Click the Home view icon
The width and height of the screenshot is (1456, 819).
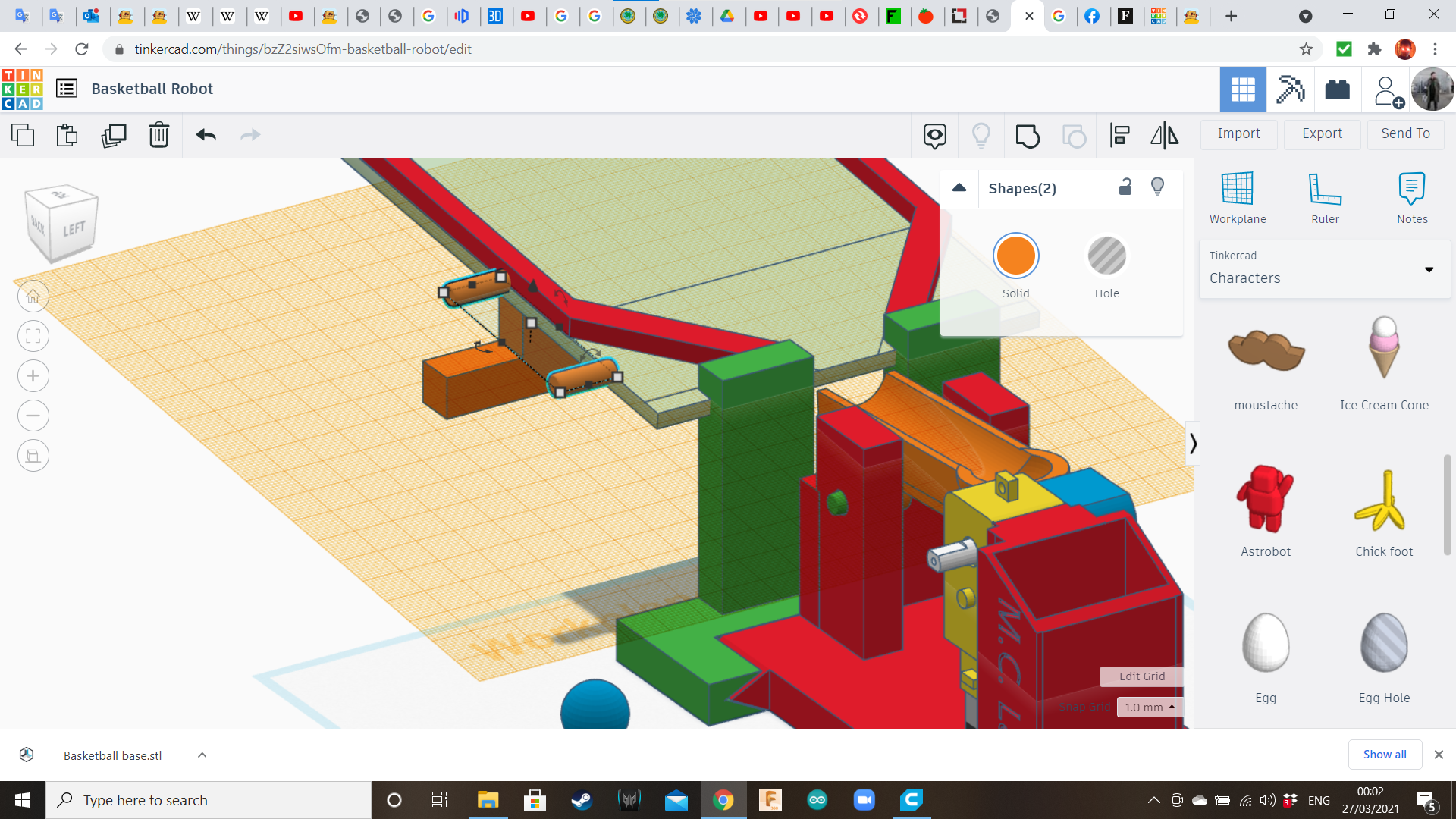coord(33,296)
